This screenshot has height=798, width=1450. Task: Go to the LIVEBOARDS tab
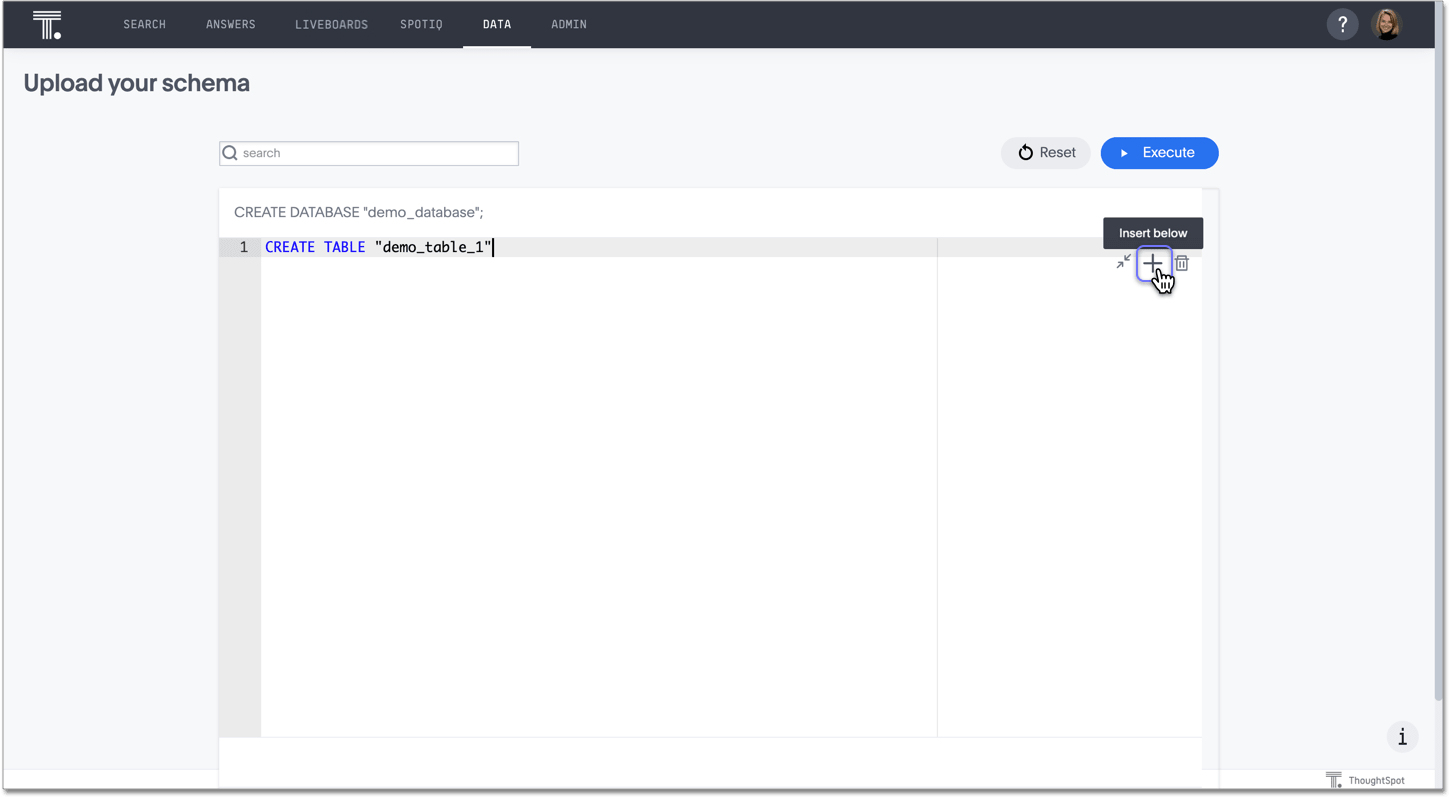(x=331, y=24)
